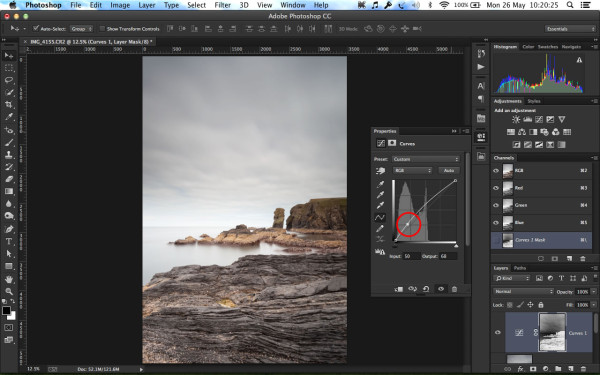Select the Eraser tool
The image size is (600, 375).
[8, 179]
